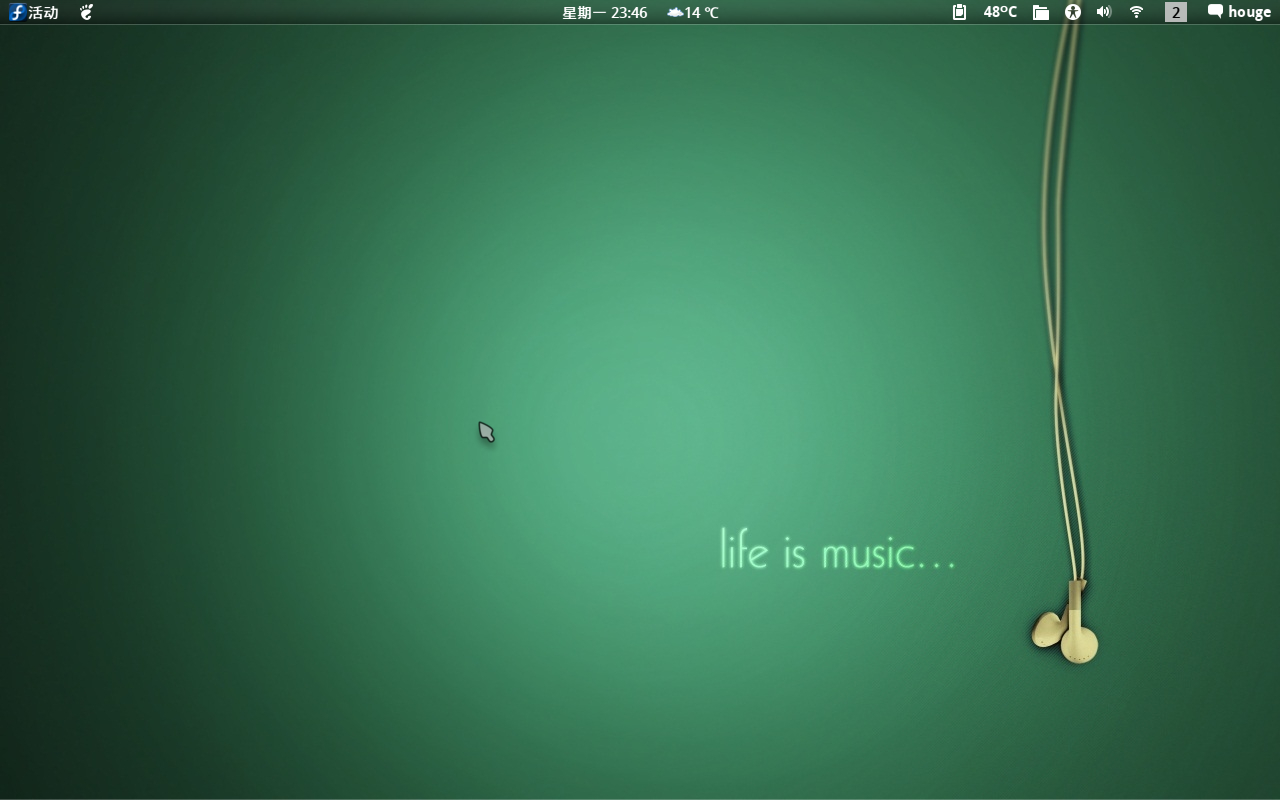Open the 星期一 23:46 clock calendar

pos(604,12)
